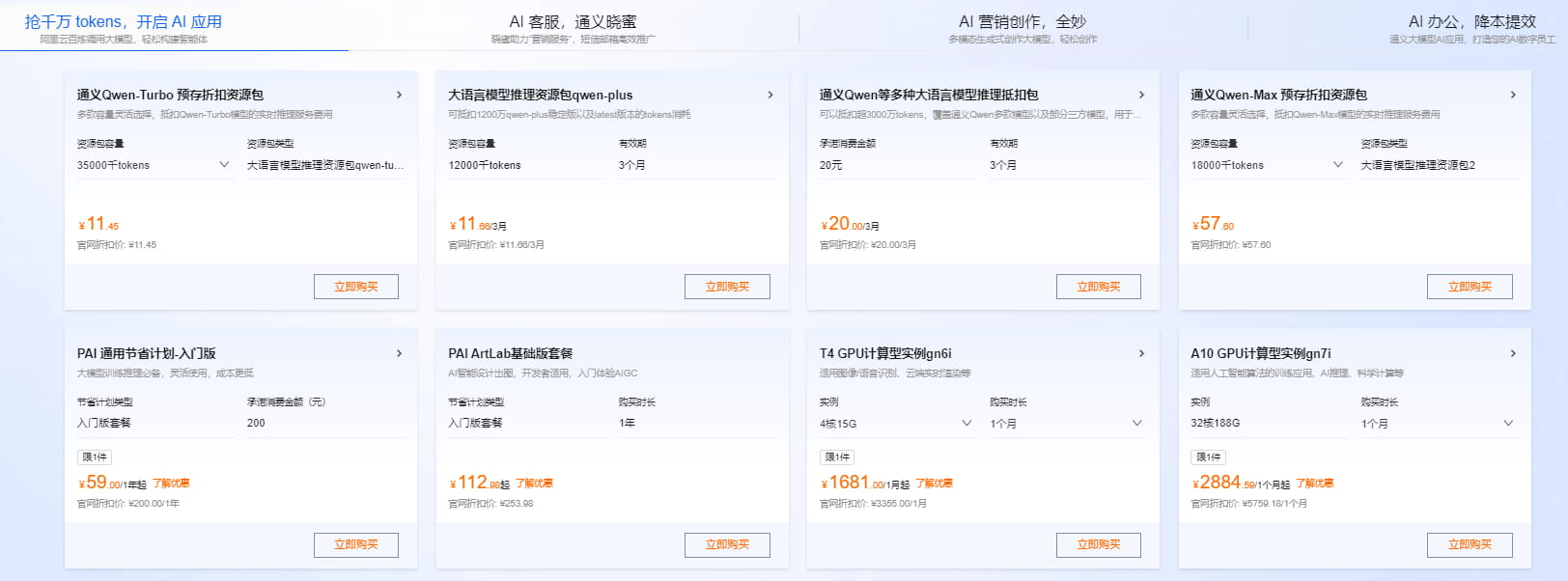
Task: Expand the 1个月 duration dropdown for A10 GPU
Action: pyautogui.click(x=1439, y=424)
